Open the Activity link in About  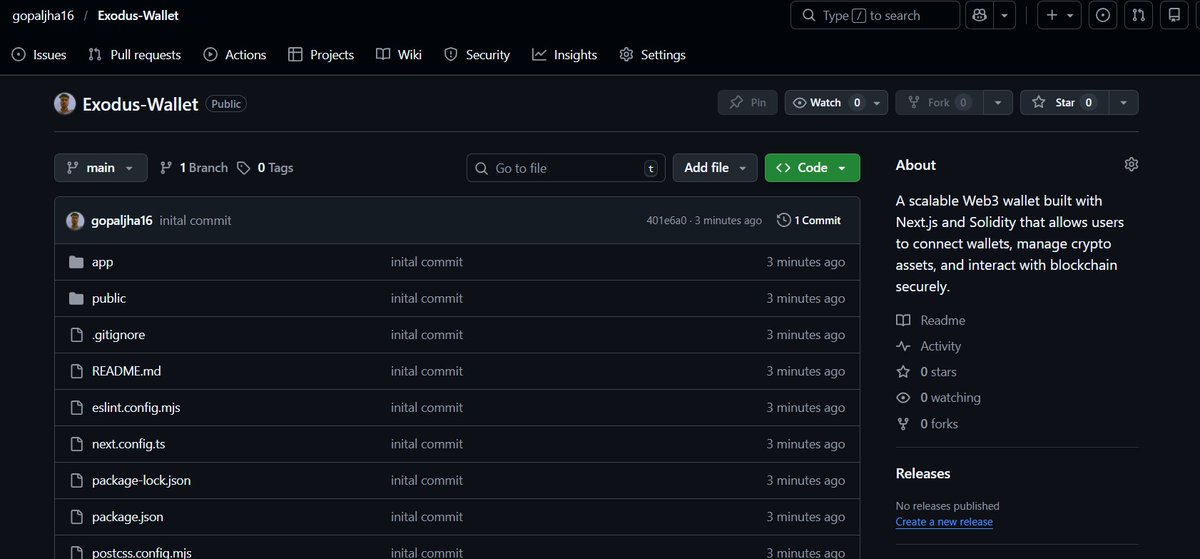point(928,346)
